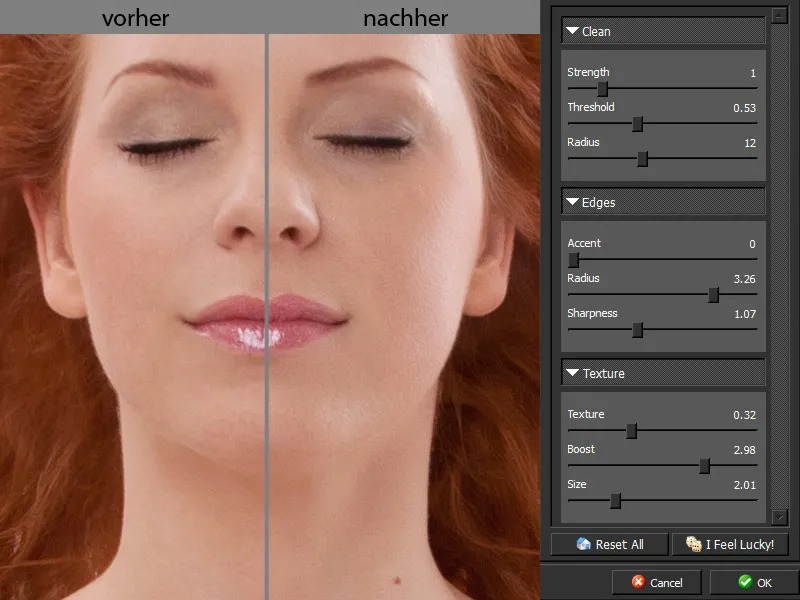Click the Boost slider handle
Viewport: 800px width, 600px height.
[x=705, y=466]
